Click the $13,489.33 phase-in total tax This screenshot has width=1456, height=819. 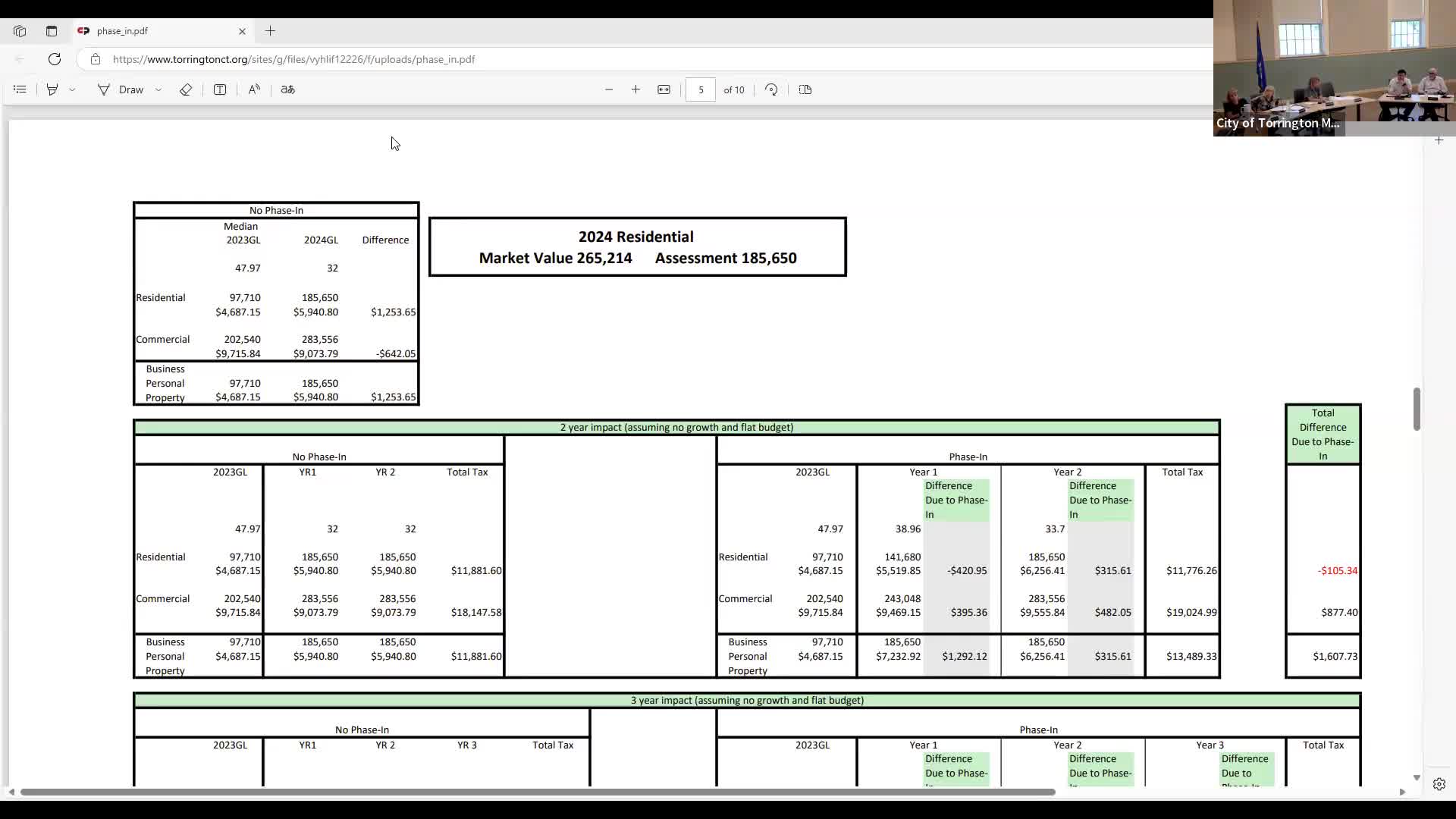[1191, 656]
